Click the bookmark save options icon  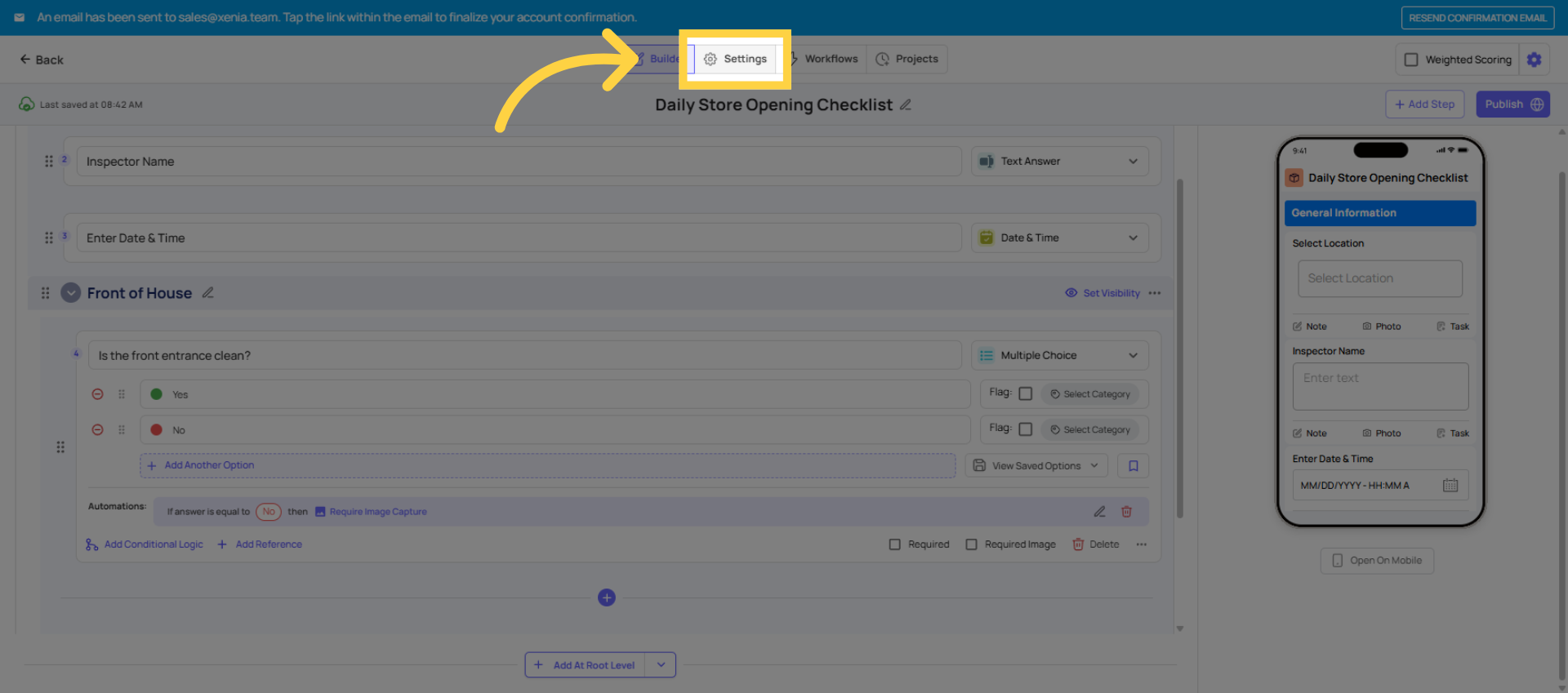[x=1134, y=466]
